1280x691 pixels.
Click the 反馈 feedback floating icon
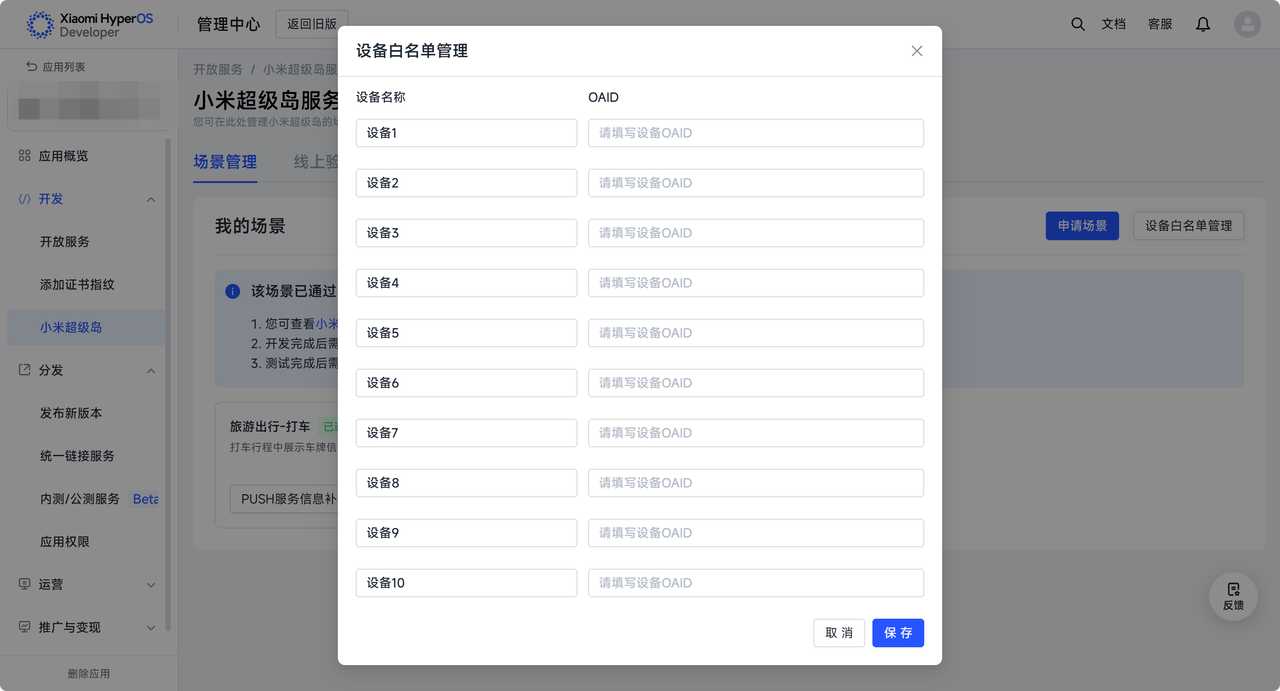point(1233,596)
